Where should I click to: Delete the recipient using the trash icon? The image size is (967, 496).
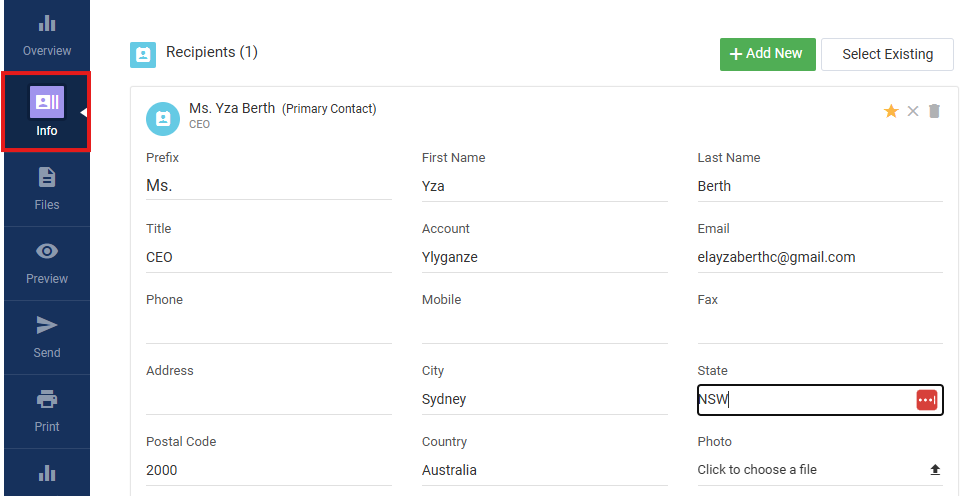(x=934, y=111)
